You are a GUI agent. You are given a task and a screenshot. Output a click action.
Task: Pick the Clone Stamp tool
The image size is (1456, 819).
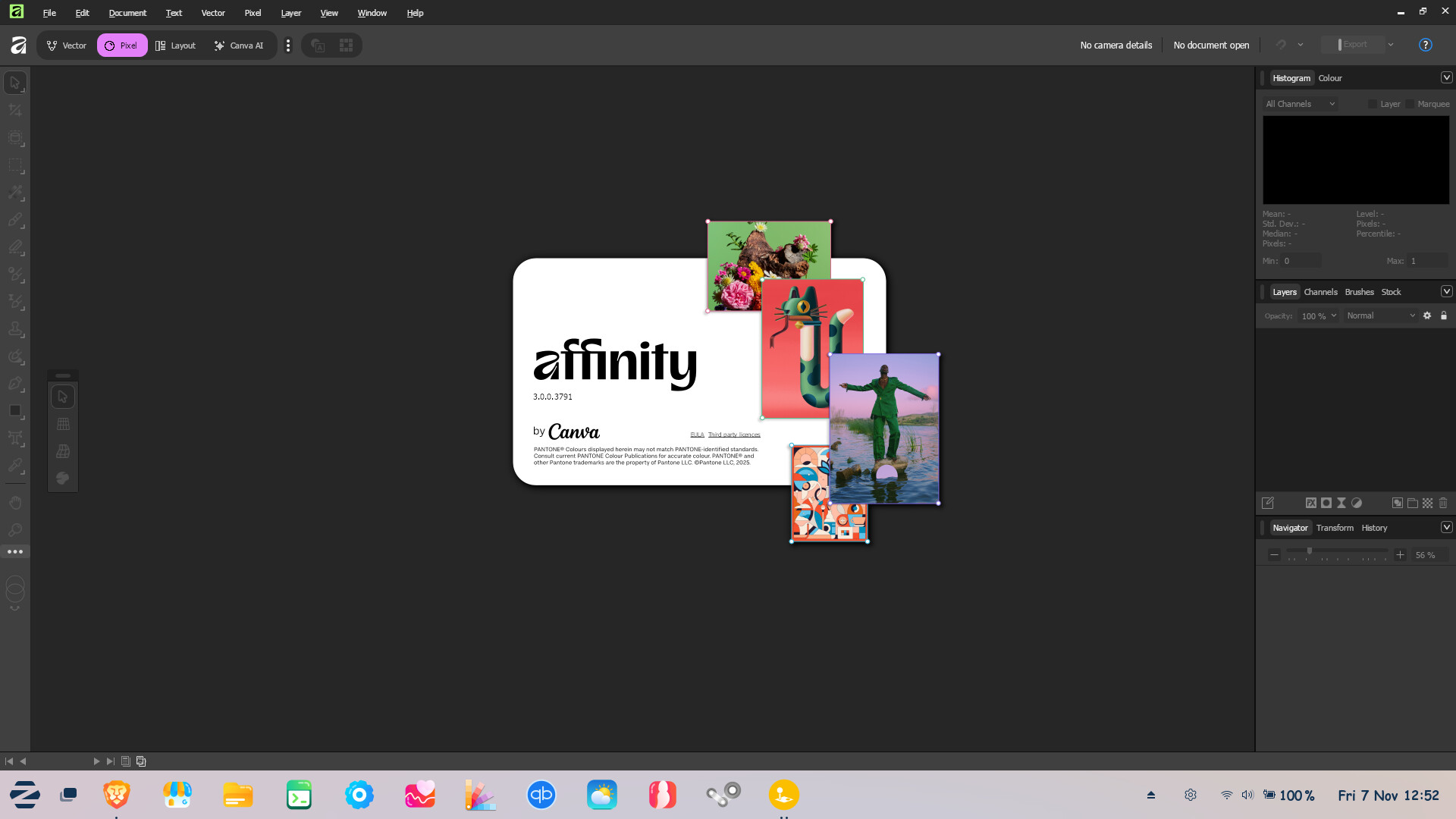14,329
